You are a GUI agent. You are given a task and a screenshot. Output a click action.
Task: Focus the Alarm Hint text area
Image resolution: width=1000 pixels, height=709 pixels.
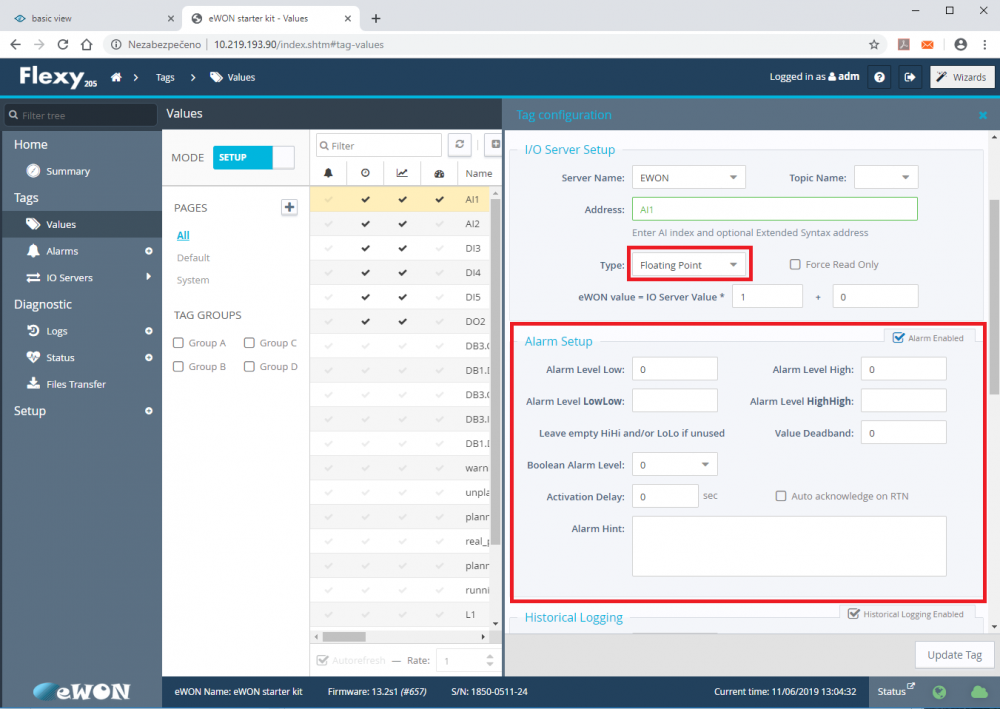789,546
